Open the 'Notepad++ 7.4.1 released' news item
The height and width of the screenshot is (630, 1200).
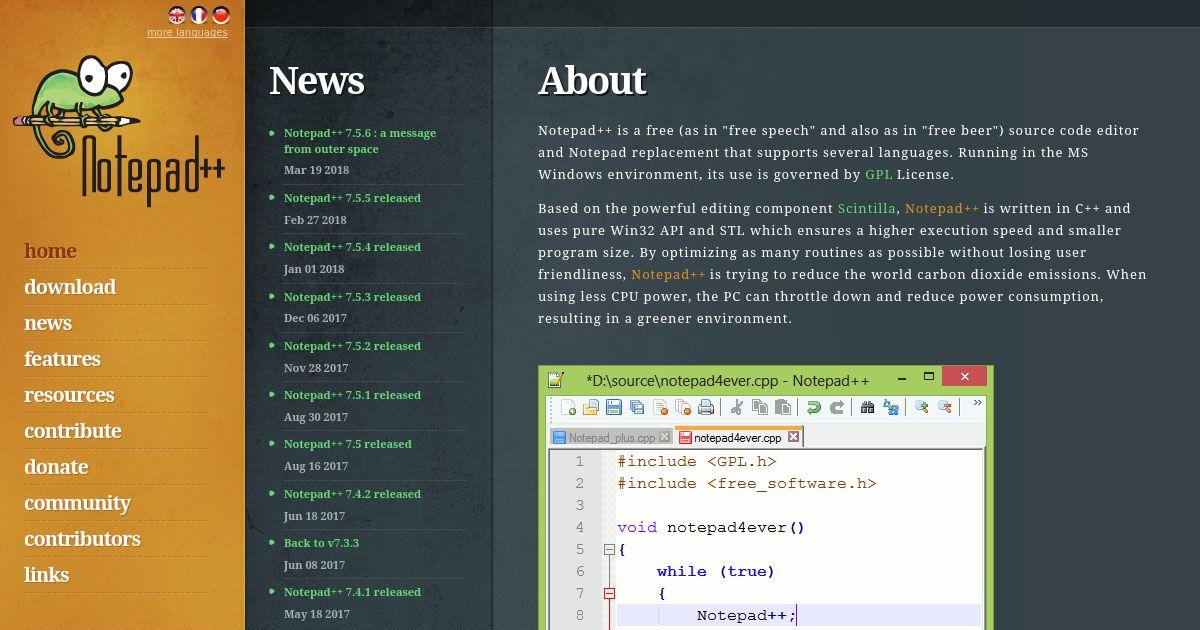point(352,592)
